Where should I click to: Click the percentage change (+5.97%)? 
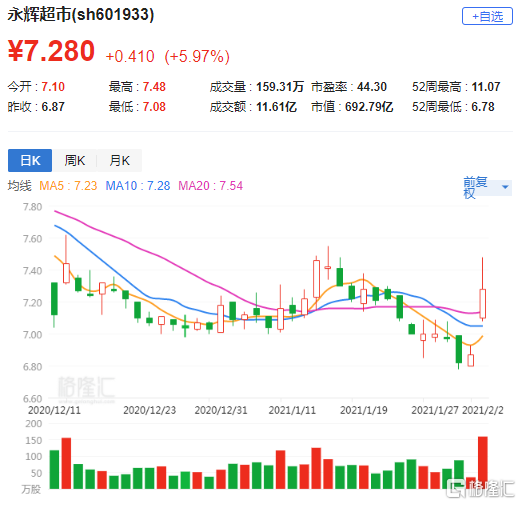coord(197,56)
